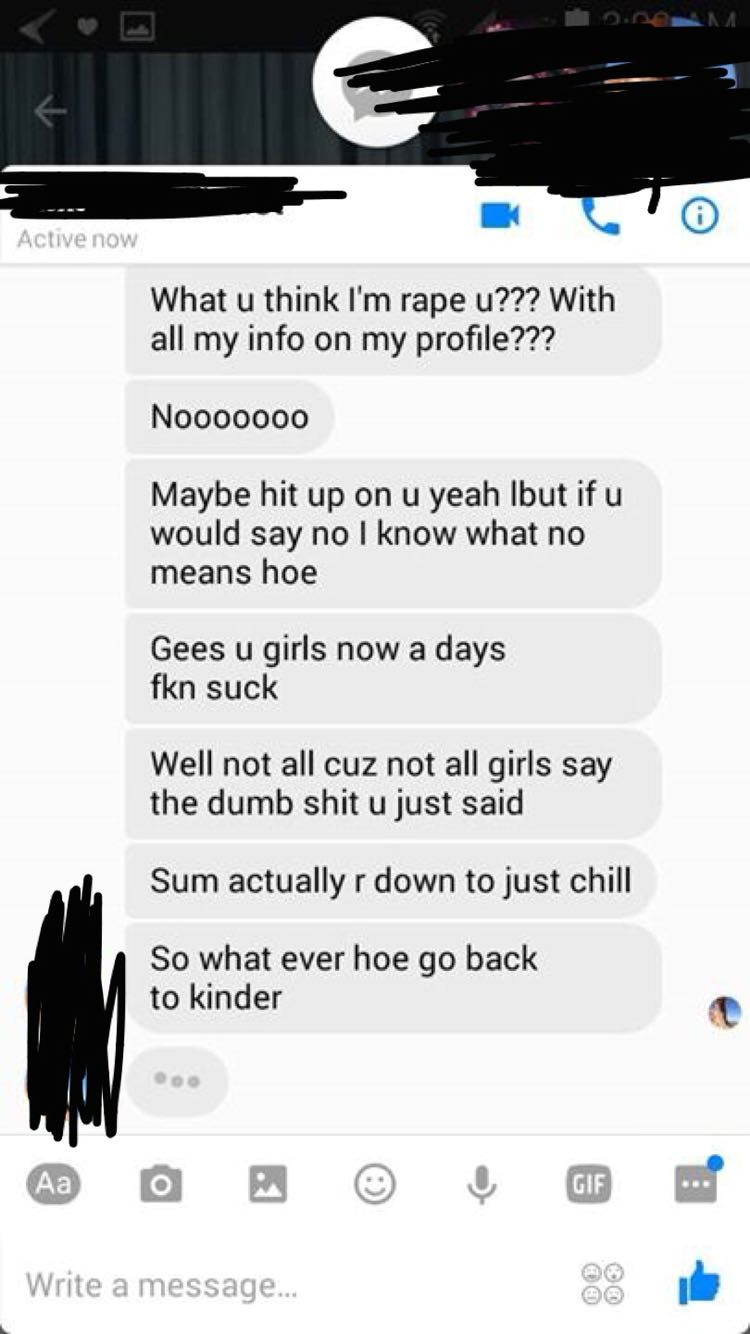Tap the typing indicator bubble
Viewport: 750px width, 1334px height.
pyautogui.click(x=177, y=1081)
